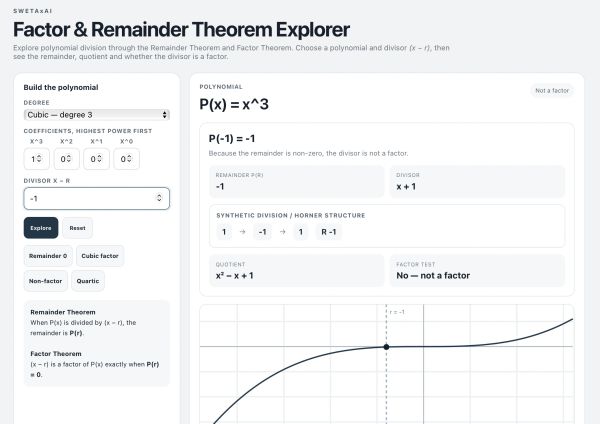Click the x^1 coefficient stepper arrows

click(x=99, y=158)
